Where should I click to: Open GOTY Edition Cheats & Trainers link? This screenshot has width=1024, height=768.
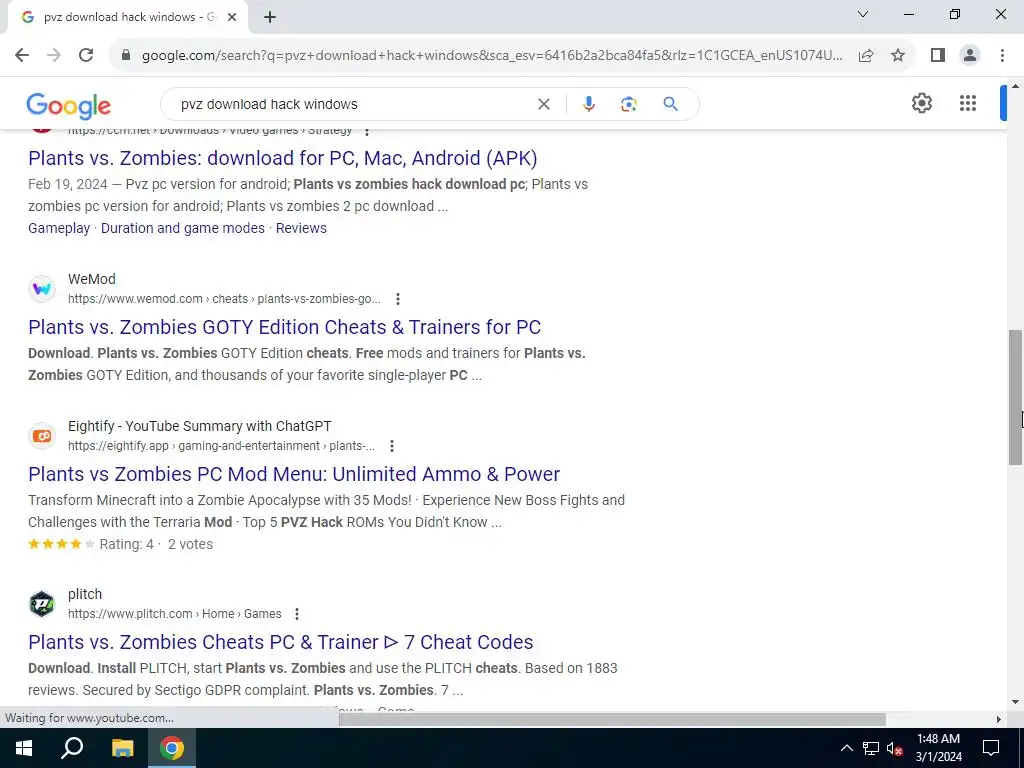coord(285,327)
